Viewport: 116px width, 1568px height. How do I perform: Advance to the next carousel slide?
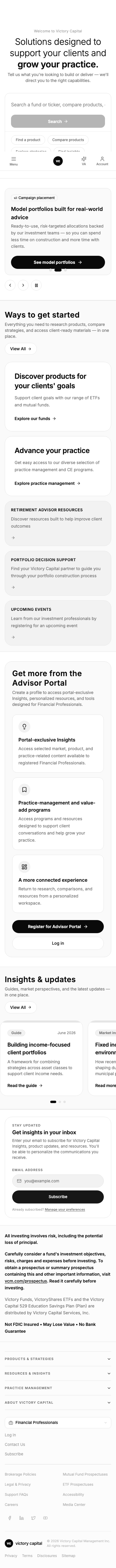click(x=23, y=285)
